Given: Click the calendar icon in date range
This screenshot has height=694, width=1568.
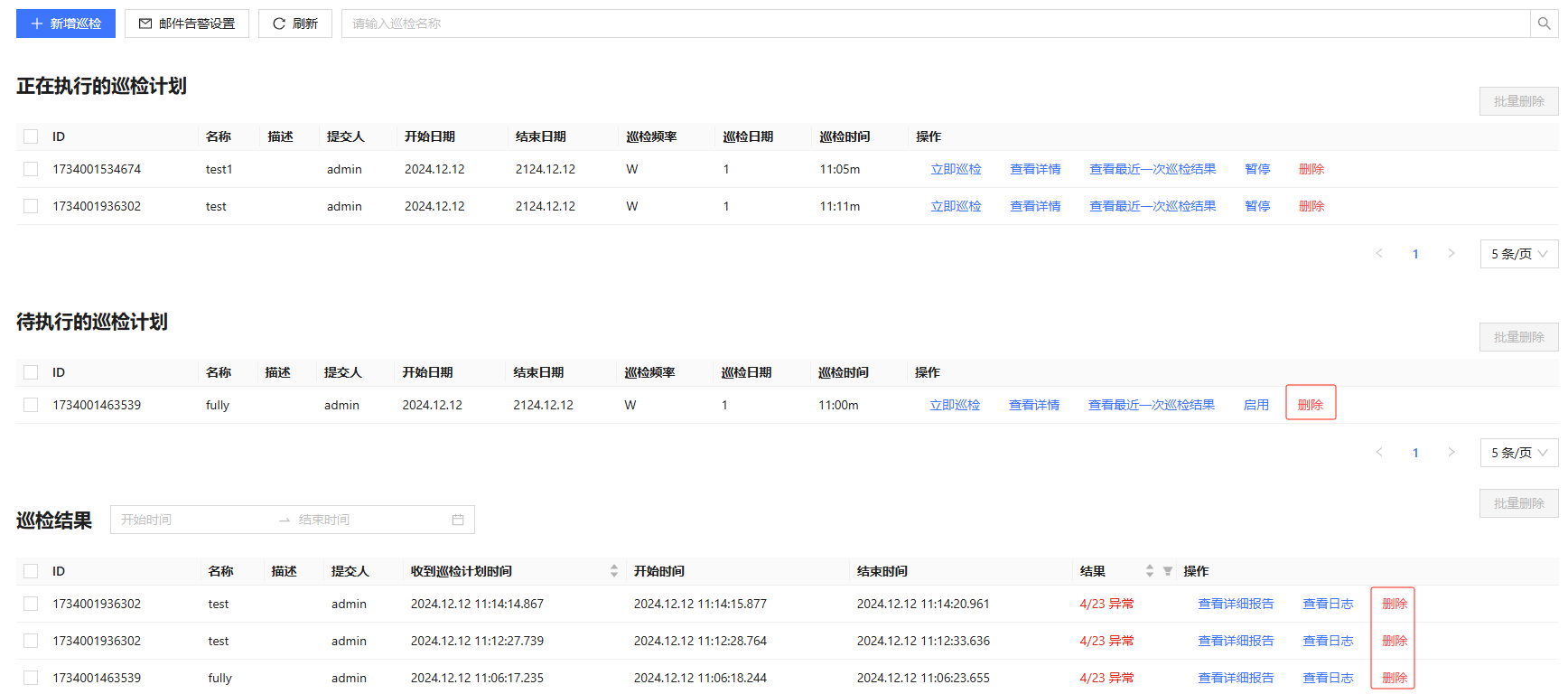Looking at the screenshot, I should tap(458, 520).
